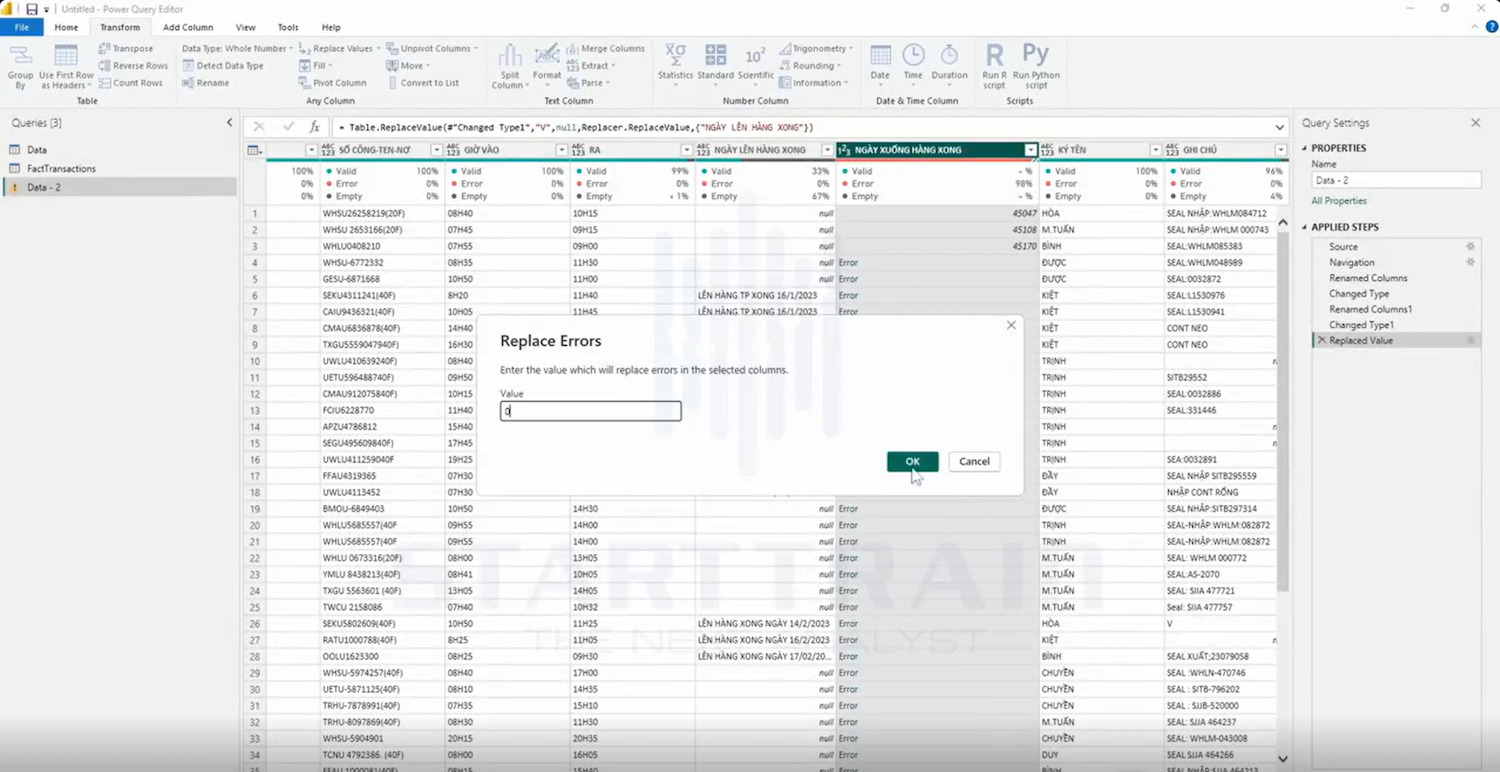Open the File tab
The image size is (1500, 772).
(x=21, y=27)
